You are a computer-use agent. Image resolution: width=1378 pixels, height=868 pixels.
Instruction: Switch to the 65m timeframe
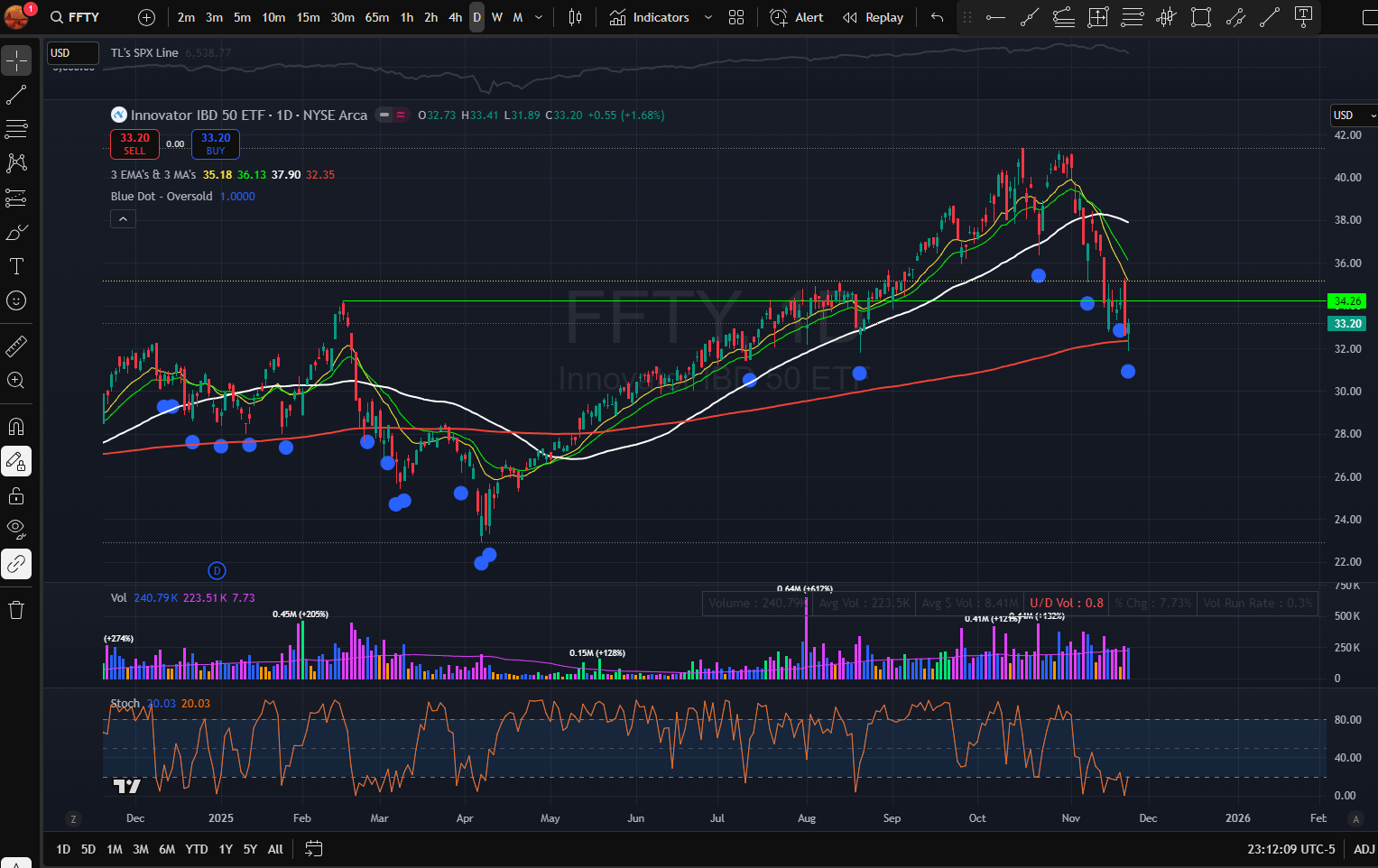[377, 17]
